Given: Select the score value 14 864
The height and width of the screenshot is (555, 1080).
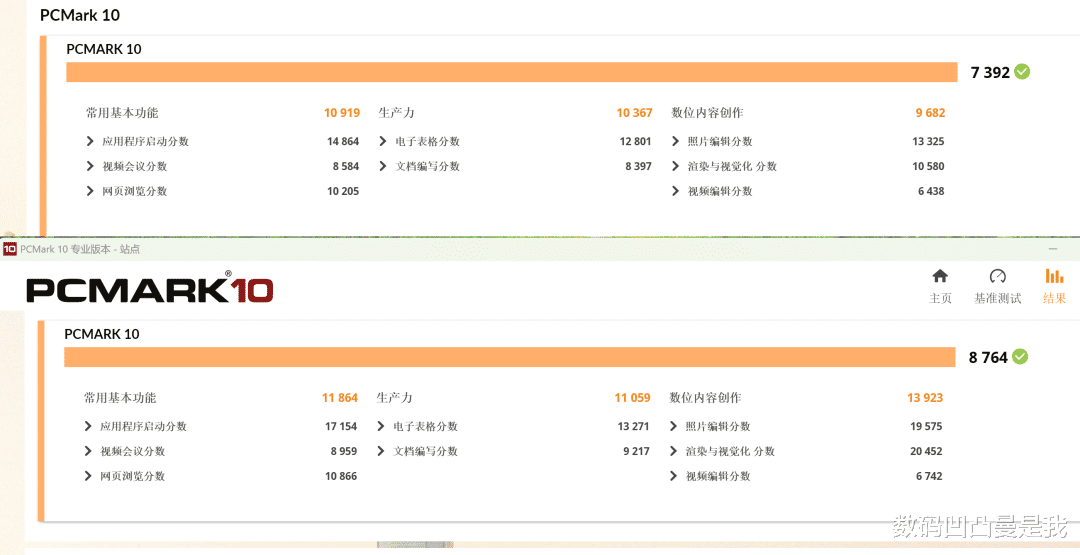Looking at the screenshot, I should (343, 141).
